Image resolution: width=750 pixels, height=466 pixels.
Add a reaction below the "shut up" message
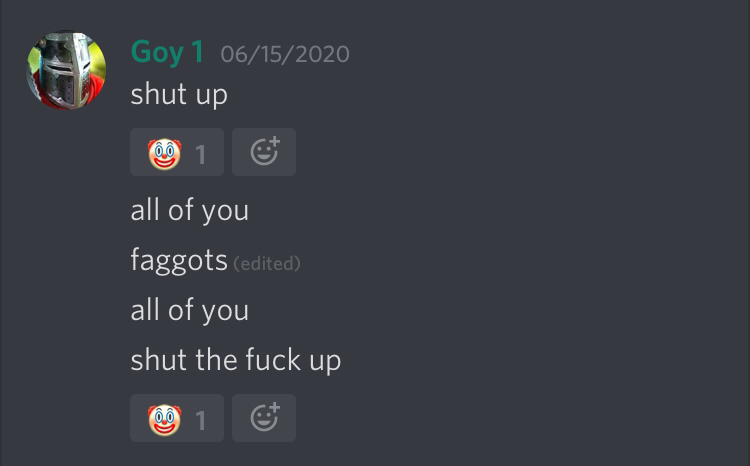tap(264, 152)
